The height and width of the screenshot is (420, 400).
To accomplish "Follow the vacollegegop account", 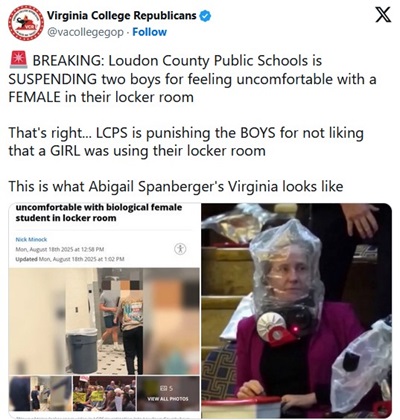I will 149,32.
